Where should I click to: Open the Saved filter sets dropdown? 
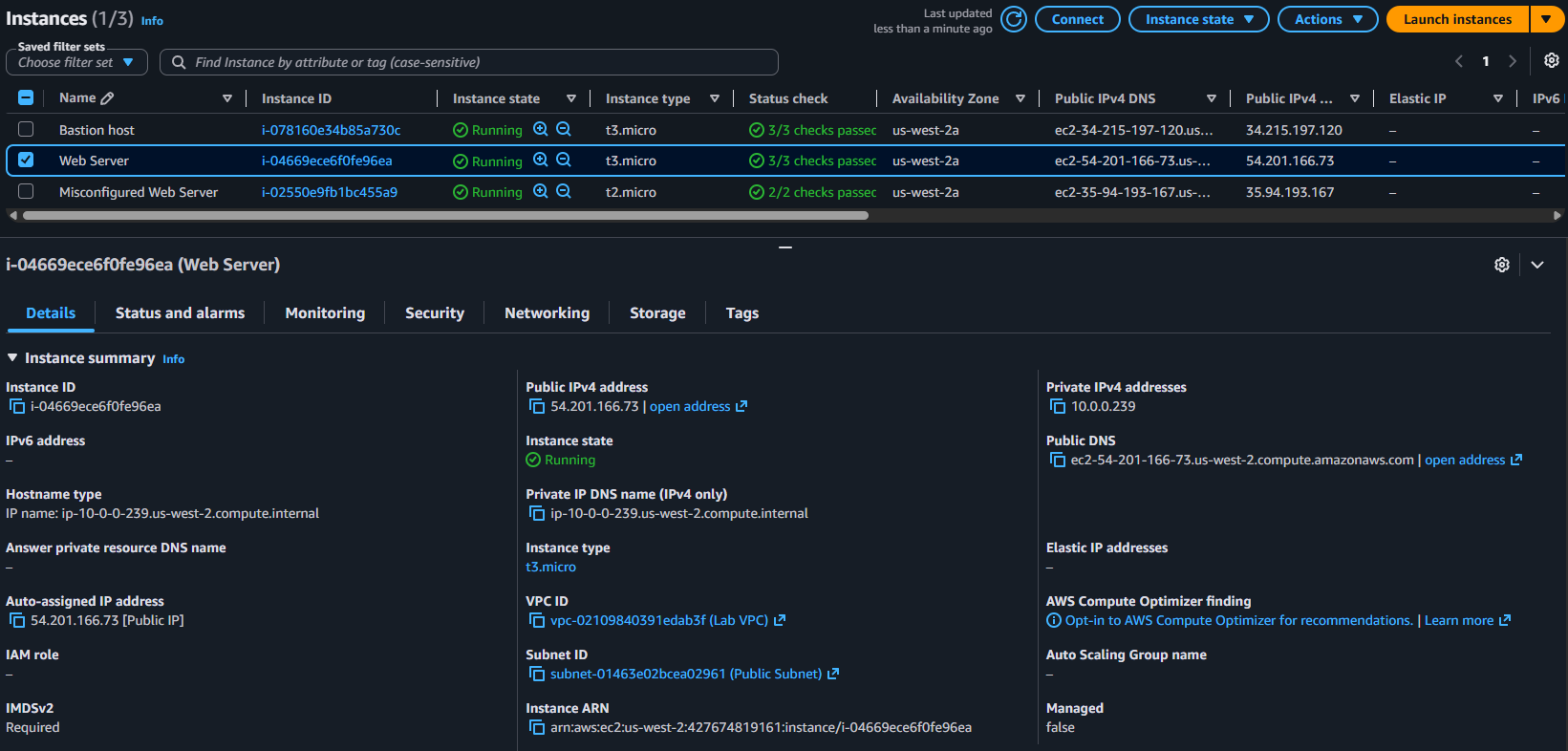coord(76,62)
